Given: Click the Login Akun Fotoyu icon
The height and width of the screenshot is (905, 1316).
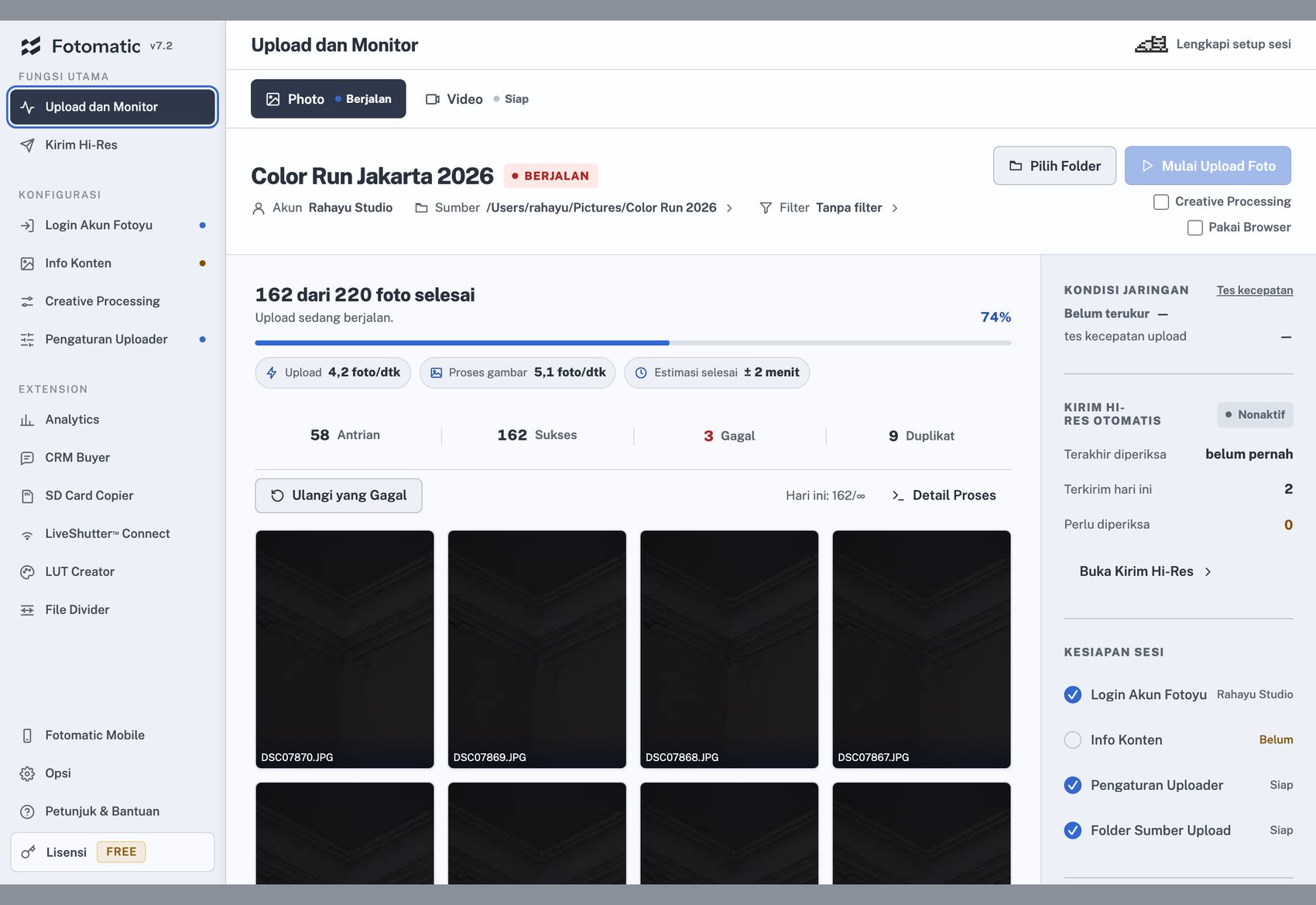Looking at the screenshot, I should 27,225.
